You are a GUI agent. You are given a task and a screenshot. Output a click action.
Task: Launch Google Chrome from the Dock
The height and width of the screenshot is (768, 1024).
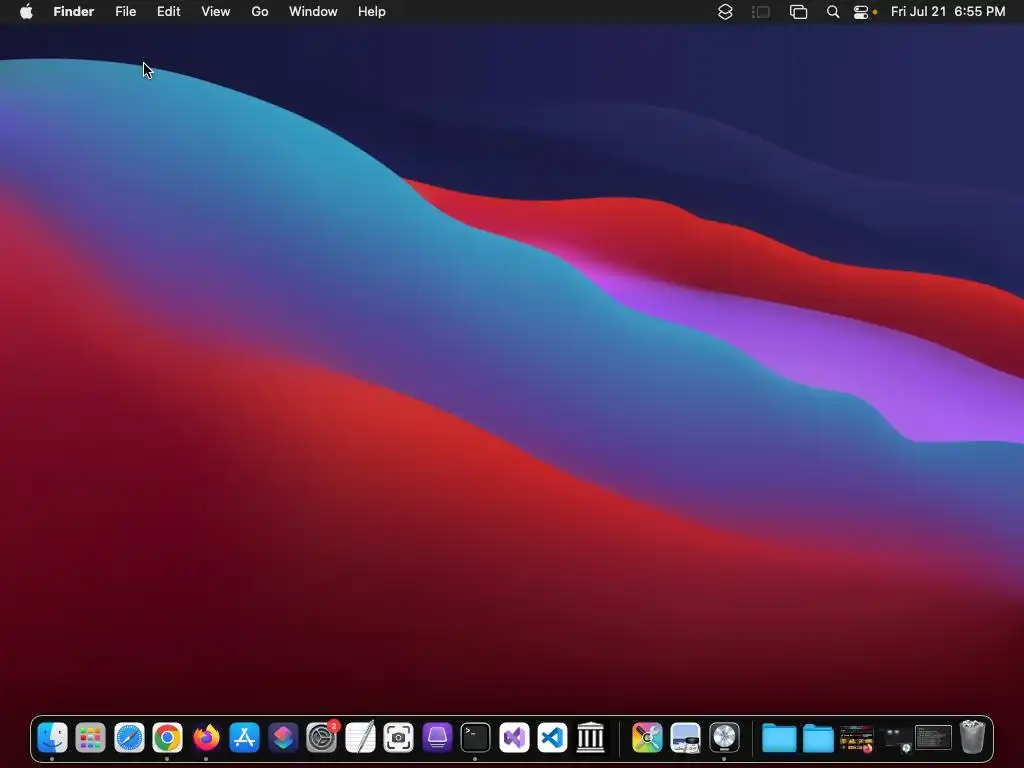tap(168, 738)
